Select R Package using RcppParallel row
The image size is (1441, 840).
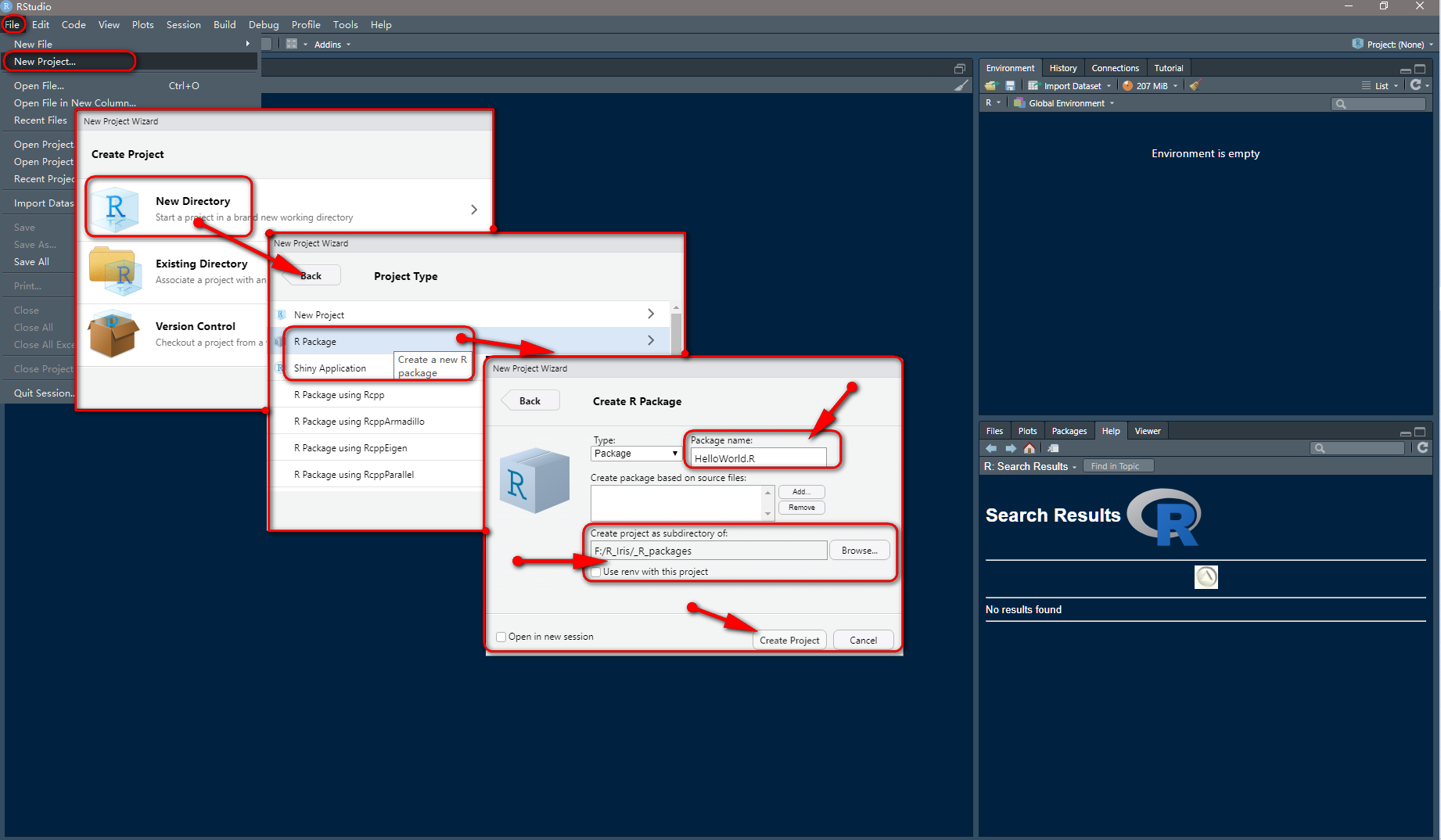(x=377, y=475)
